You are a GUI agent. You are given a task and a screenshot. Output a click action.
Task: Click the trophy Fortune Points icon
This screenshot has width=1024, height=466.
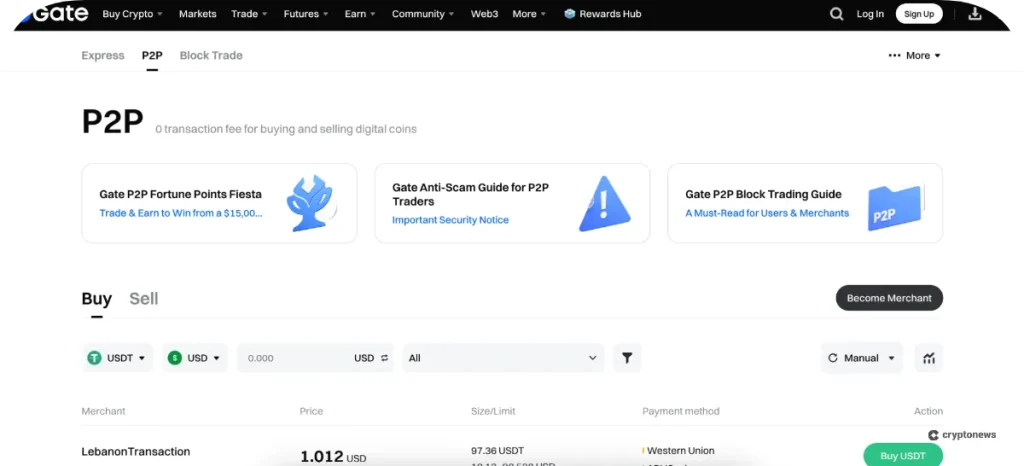(312, 203)
